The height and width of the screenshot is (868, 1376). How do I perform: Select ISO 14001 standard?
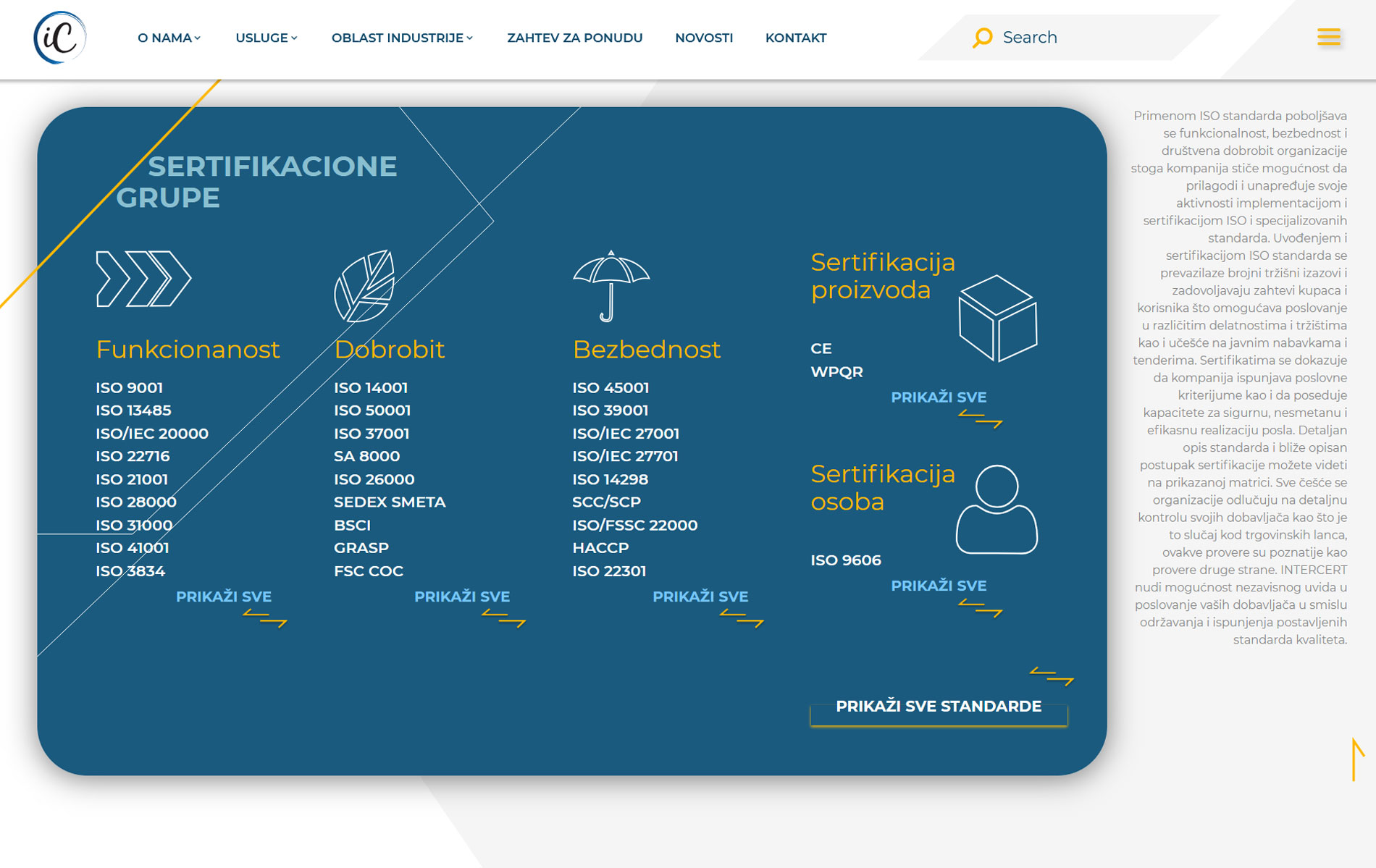[x=371, y=387]
